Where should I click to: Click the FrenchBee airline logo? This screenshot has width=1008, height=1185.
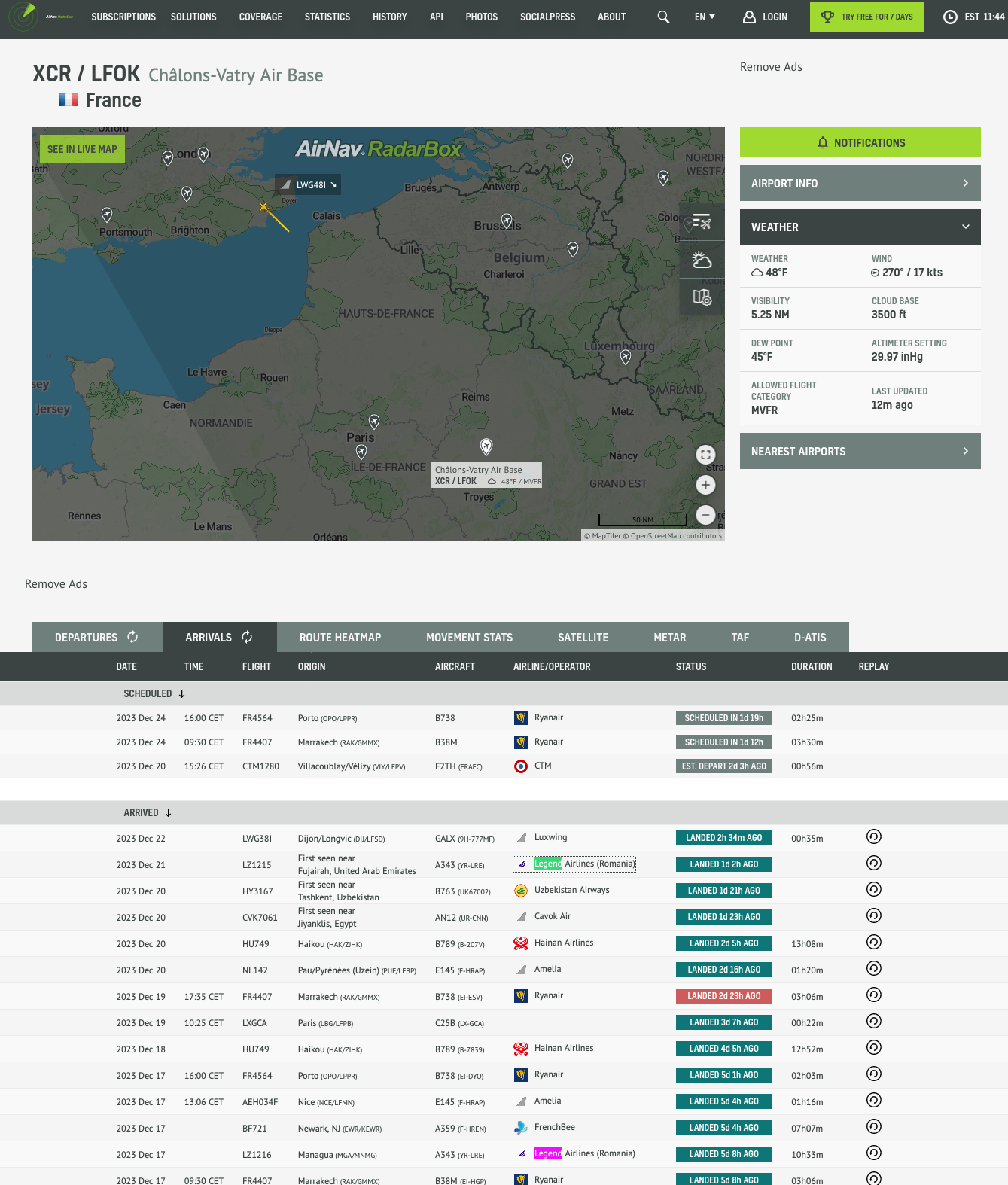click(520, 1127)
